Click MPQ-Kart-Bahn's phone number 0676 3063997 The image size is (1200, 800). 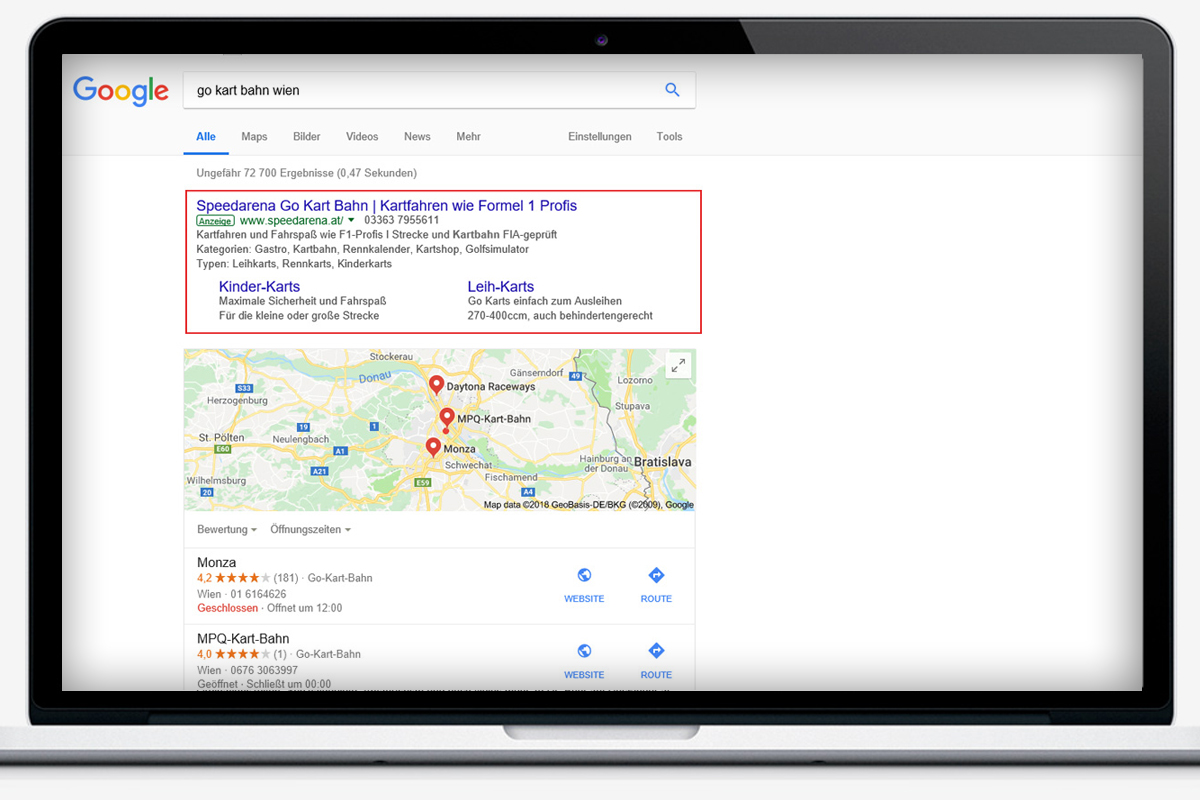click(x=264, y=670)
